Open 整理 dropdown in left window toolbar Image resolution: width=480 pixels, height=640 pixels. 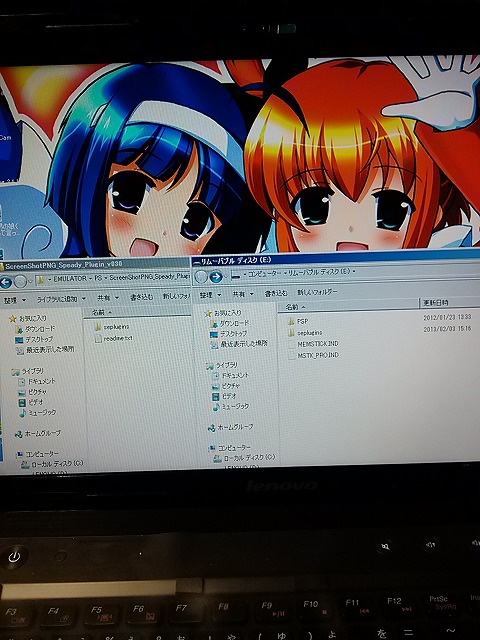tap(15, 300)
